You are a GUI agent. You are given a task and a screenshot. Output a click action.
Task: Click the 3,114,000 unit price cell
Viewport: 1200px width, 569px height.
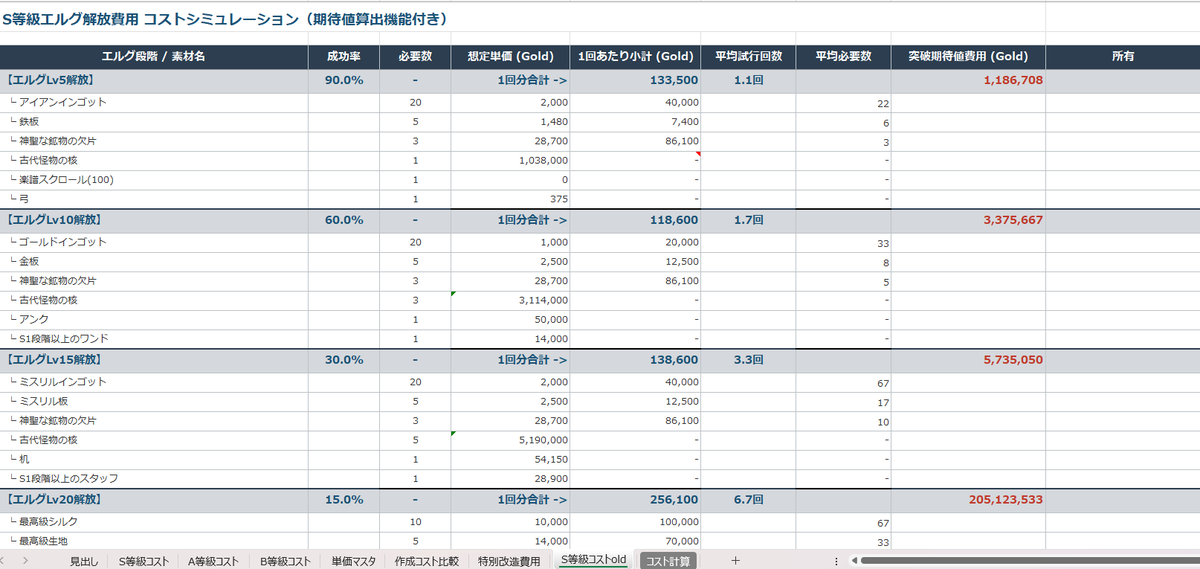[510, 300]
